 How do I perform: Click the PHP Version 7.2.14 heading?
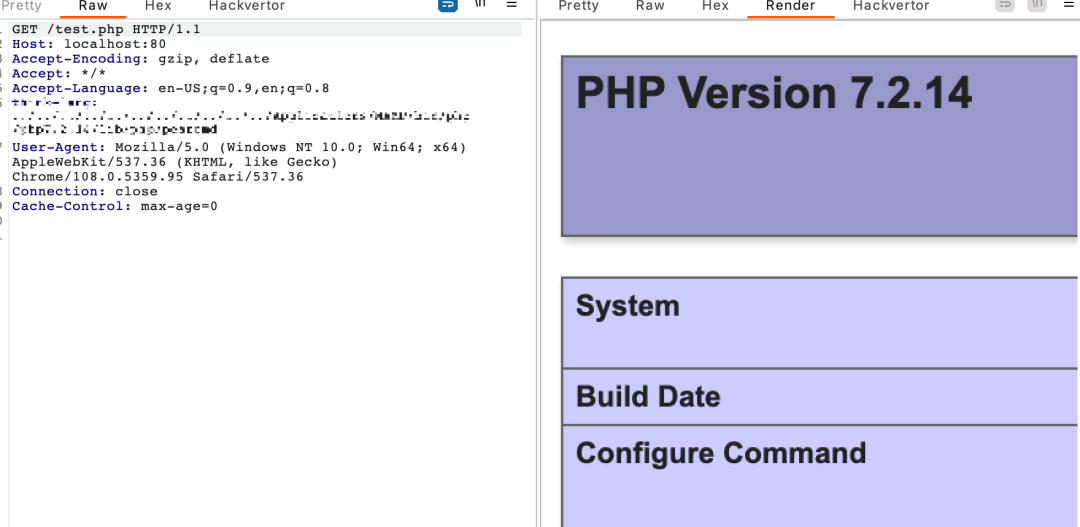pyautogui.click(x=774, y=93)
